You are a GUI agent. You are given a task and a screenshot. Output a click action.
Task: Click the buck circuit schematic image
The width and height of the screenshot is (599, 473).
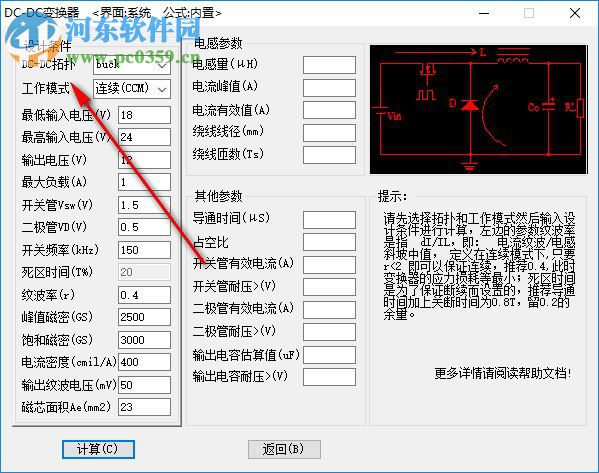tap(479, 109)
